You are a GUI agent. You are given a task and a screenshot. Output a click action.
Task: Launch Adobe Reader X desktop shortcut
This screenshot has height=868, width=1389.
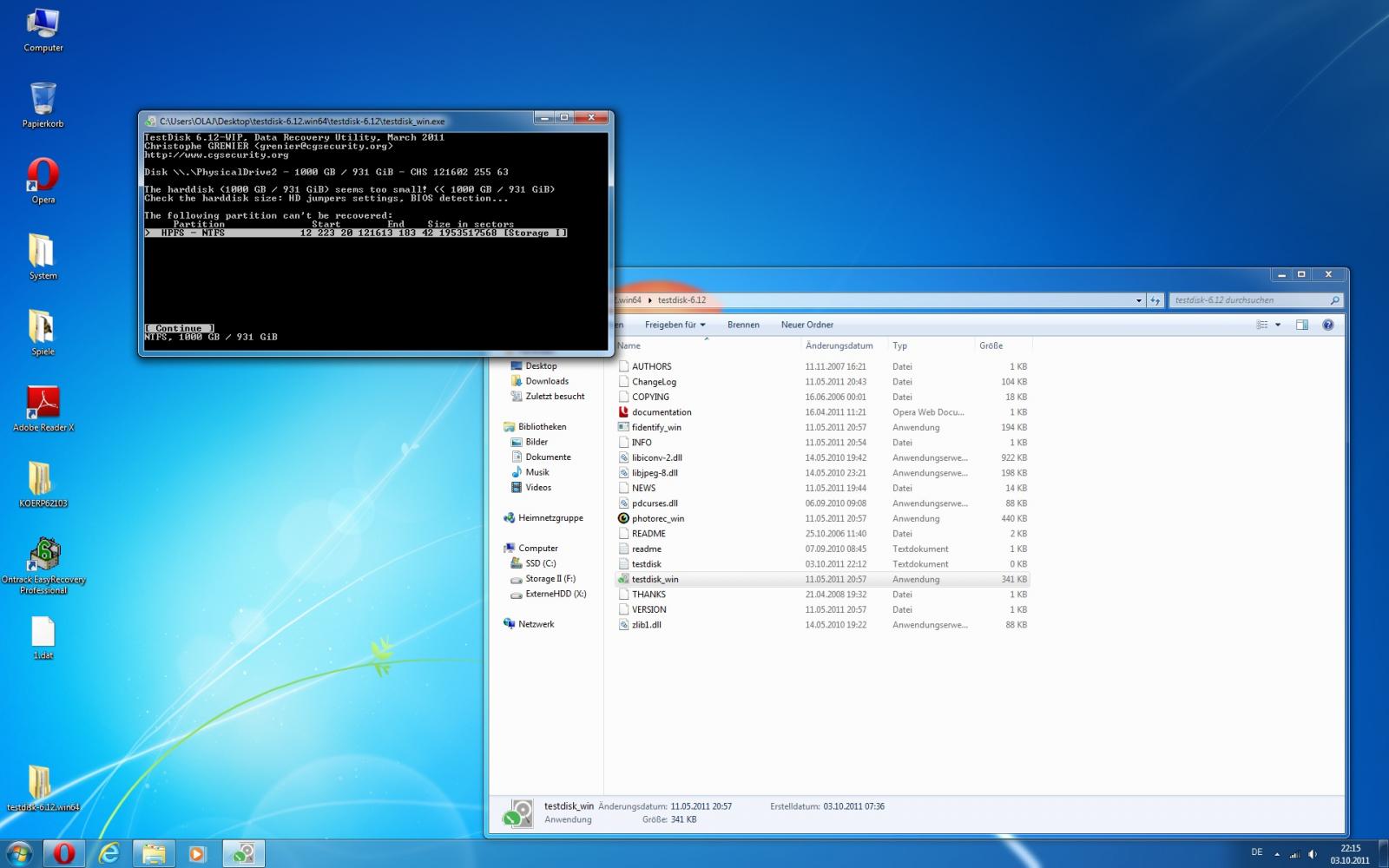coord(43,409)
